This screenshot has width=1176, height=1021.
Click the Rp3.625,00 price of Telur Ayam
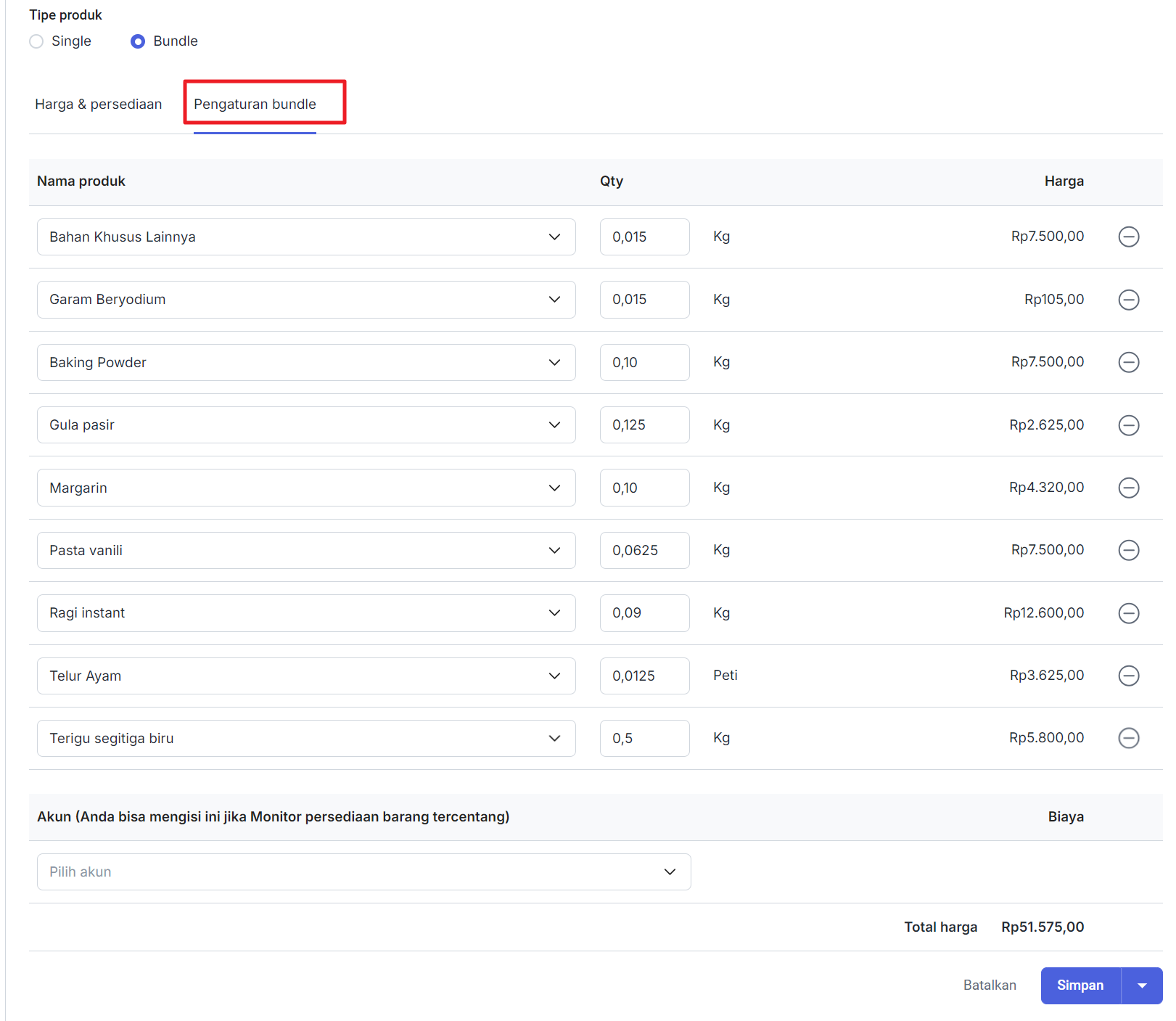(x=1047, y=675)
